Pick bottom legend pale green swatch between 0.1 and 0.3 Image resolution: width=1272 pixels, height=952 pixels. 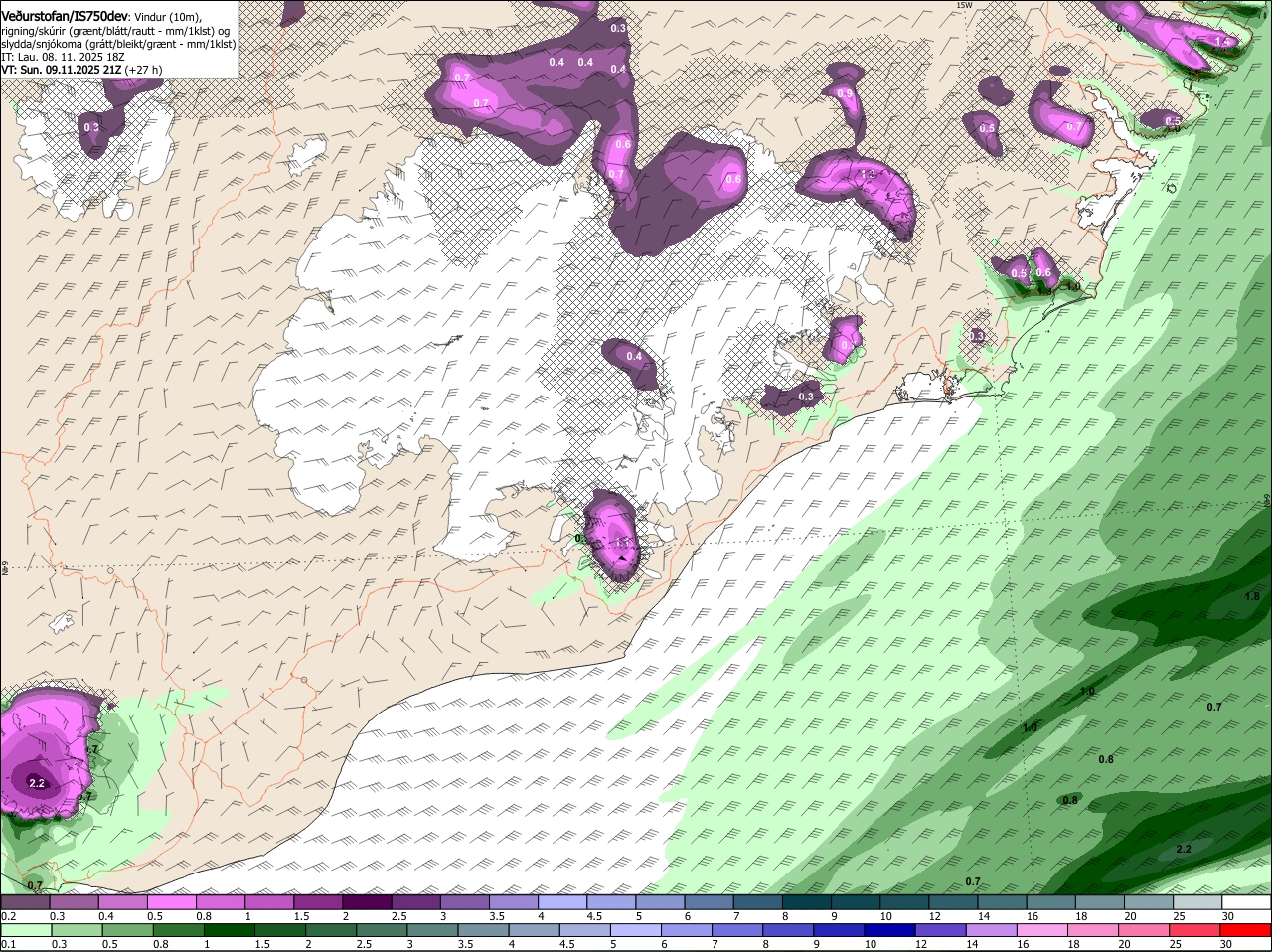point(25,930)
